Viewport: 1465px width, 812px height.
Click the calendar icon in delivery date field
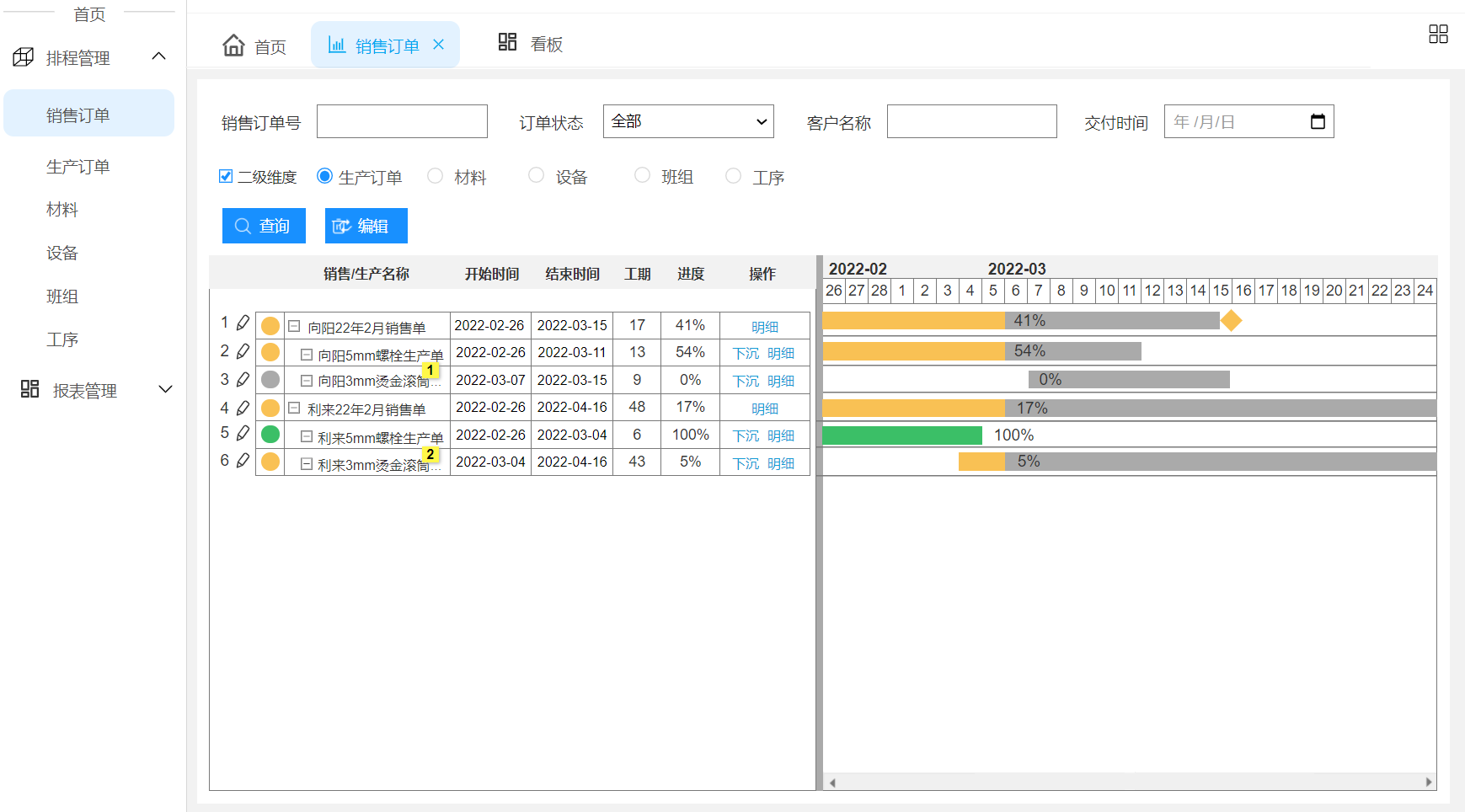click(1318, 122)
